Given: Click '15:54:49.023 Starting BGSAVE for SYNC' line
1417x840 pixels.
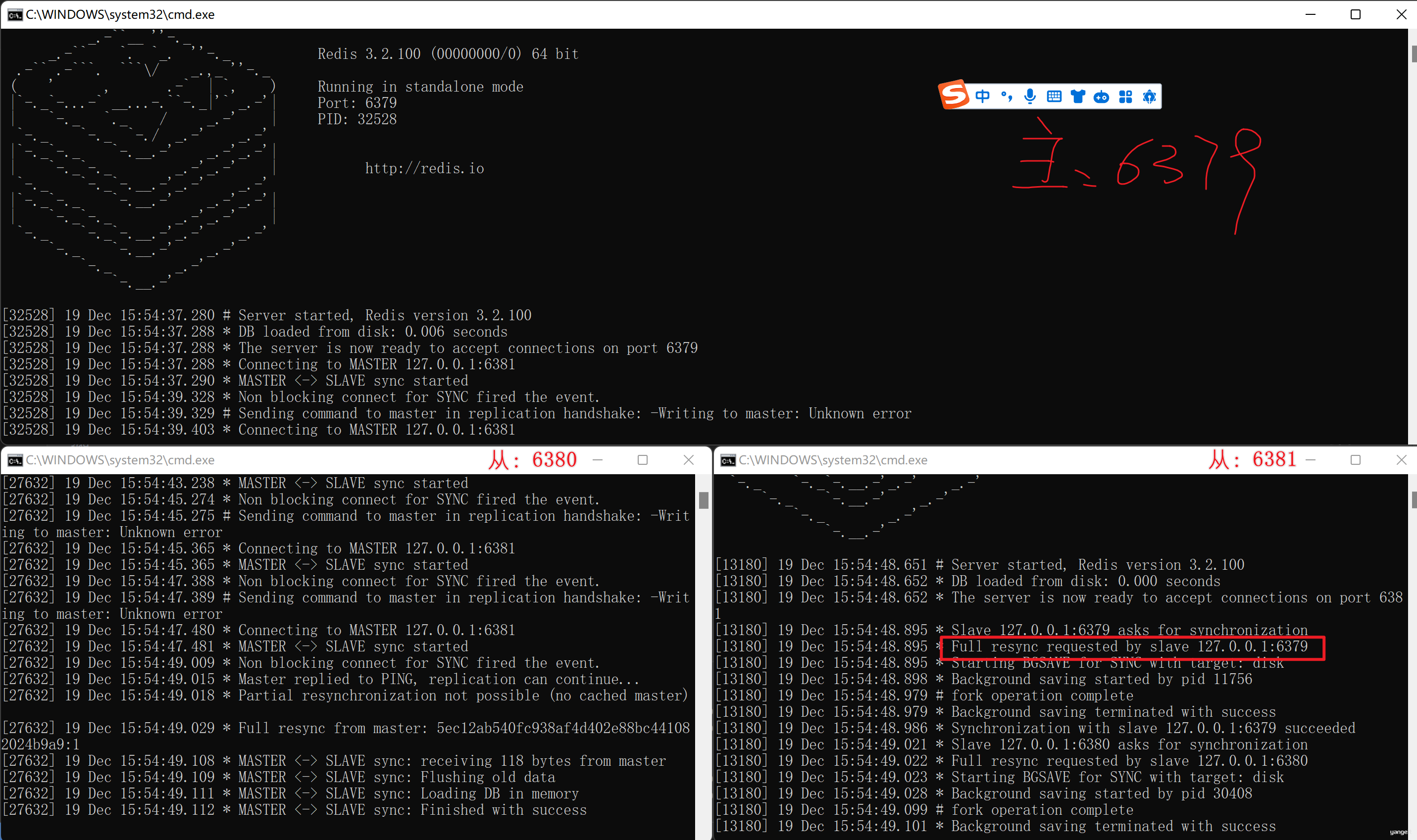Looking at the screenshot, I should click(999, 777).
